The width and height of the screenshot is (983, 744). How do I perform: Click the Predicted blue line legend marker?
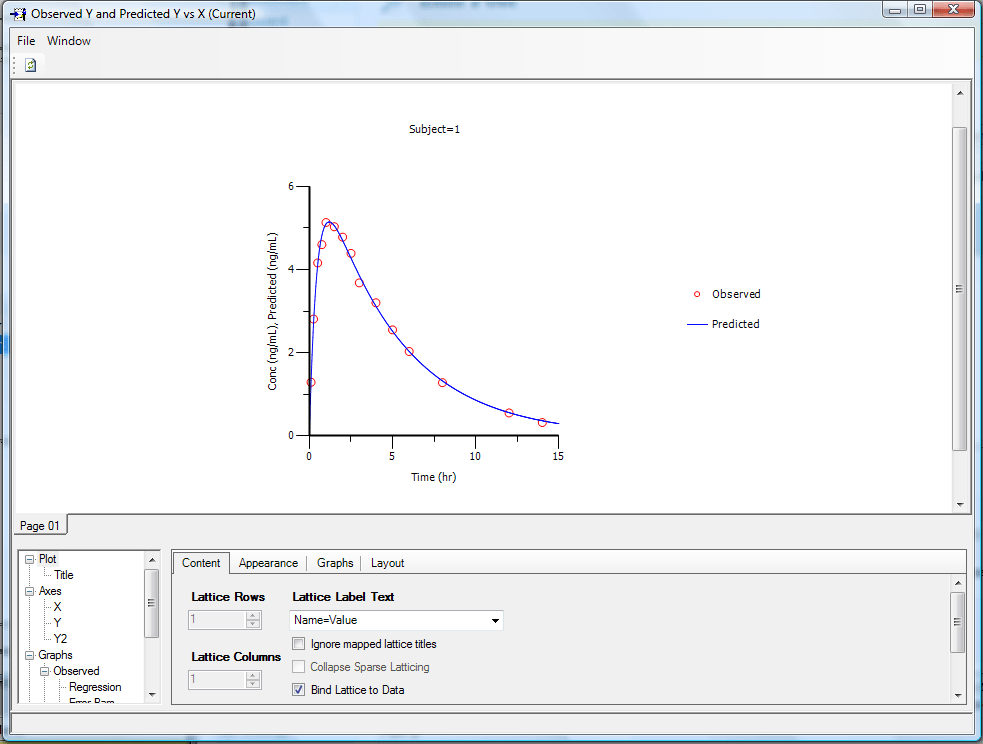point(697,324)
